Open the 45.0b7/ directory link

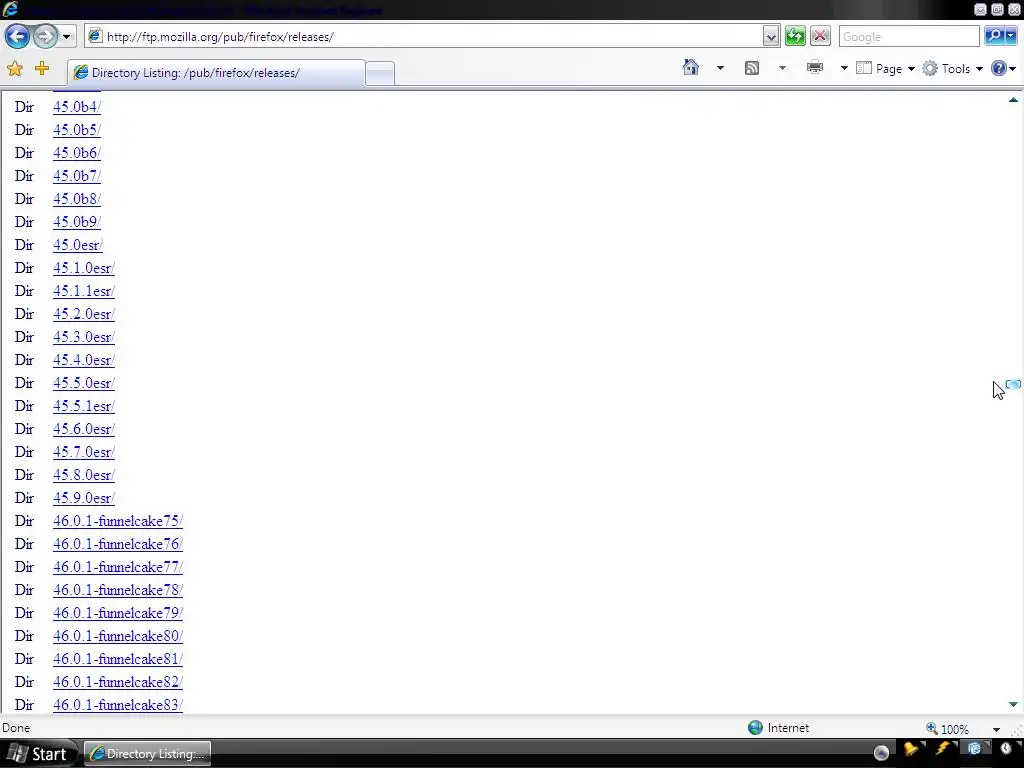(x=76, y=176)
